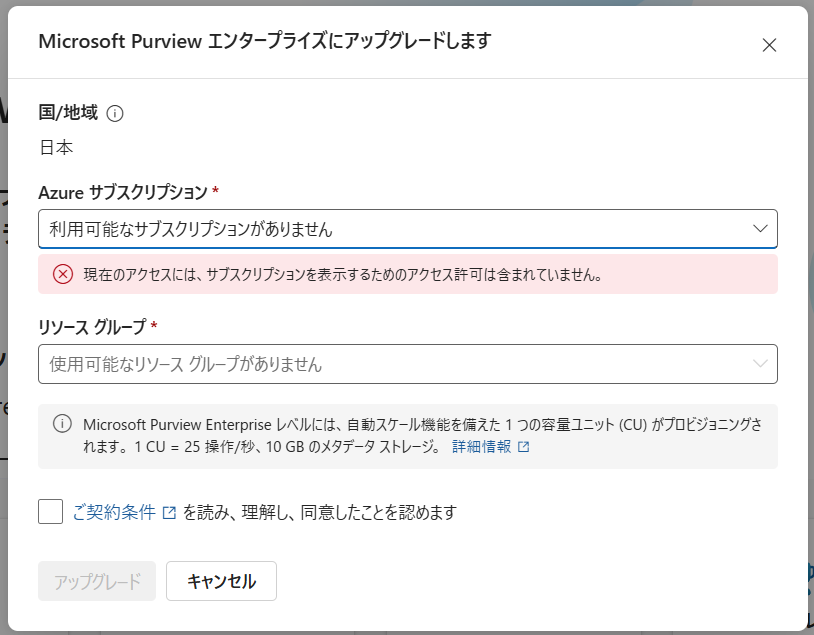The width and height of the screenshot is (814, 635).
Task: Open the 詳細情報 link
Action: [482, 447]
